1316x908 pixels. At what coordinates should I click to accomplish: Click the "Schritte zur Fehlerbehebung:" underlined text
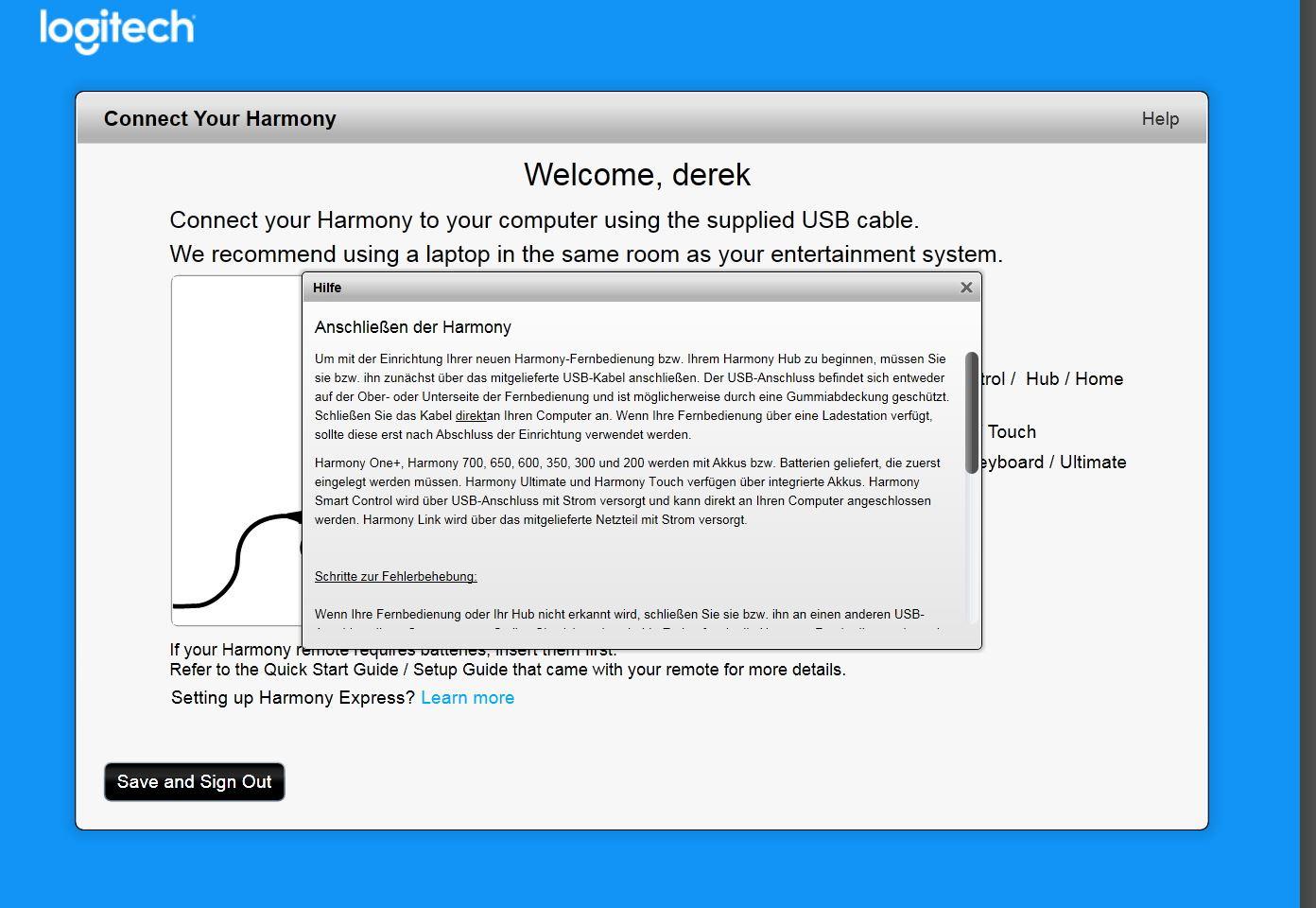click(396, 576)
